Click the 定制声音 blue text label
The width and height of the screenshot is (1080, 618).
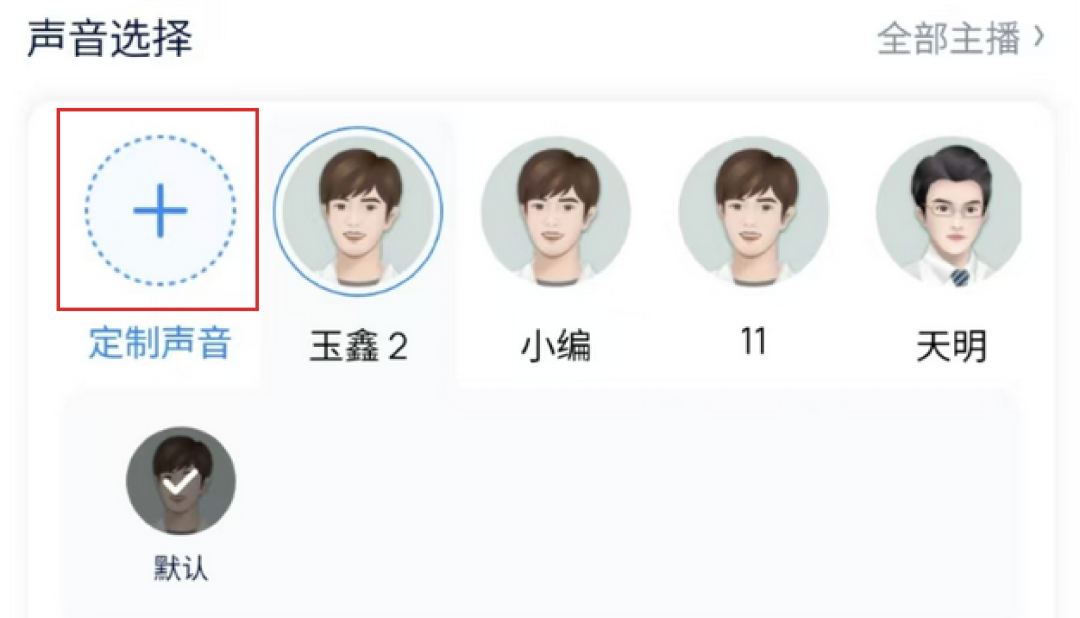tap(160, 342)
